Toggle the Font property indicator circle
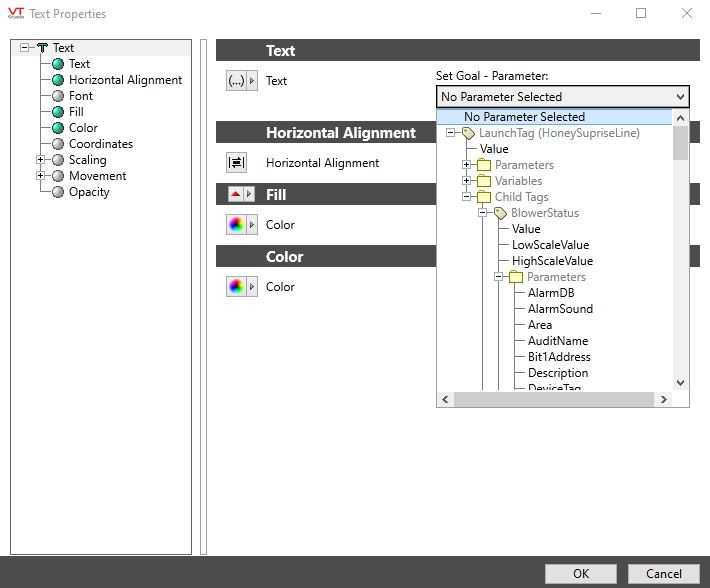710x588 pixels. click(x=58, y=96)
